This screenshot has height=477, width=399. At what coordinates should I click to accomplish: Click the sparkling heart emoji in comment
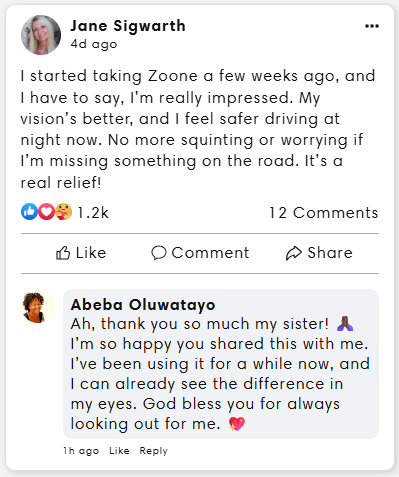pyautogui.click(x=237, y=424)
